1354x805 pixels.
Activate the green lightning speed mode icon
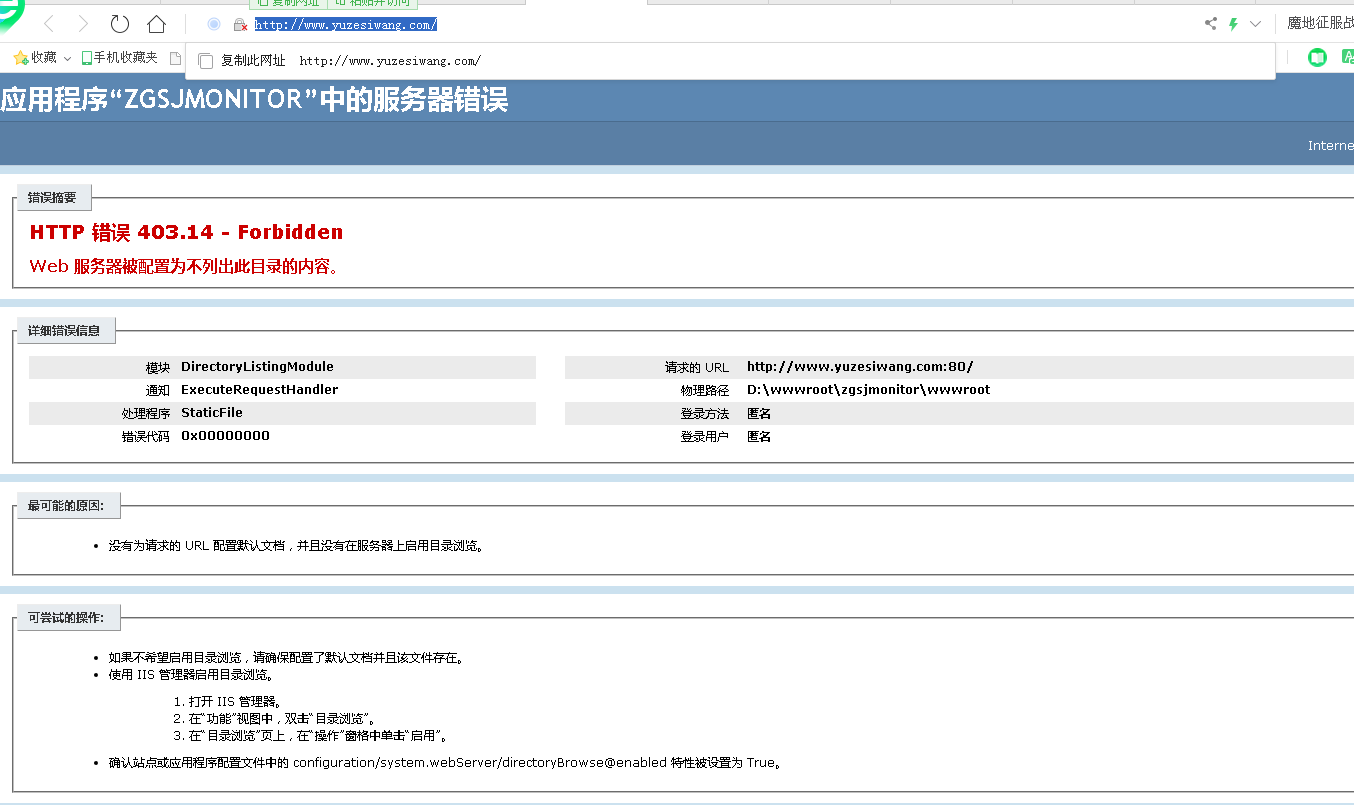pyautogui.click(x=1234, y=23)
